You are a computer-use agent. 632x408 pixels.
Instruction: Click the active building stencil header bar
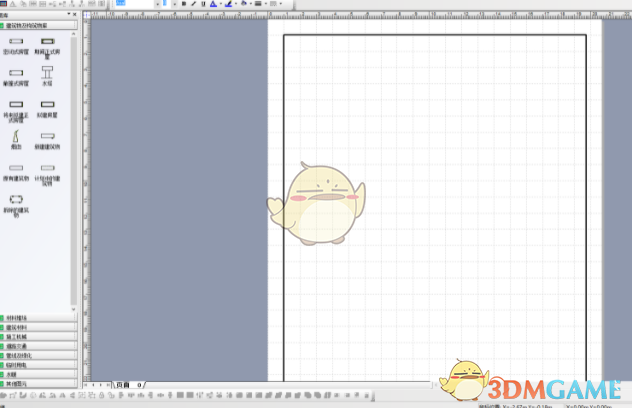(39, 25)
